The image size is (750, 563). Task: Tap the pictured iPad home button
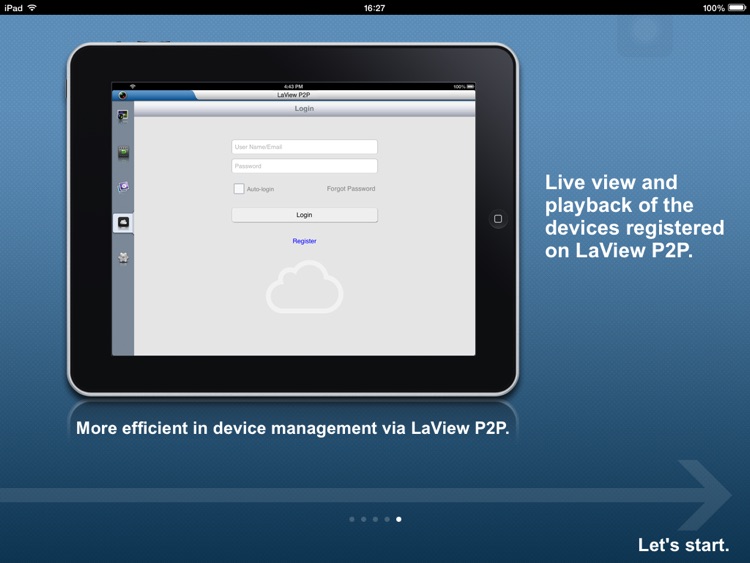tap(498, 219)
